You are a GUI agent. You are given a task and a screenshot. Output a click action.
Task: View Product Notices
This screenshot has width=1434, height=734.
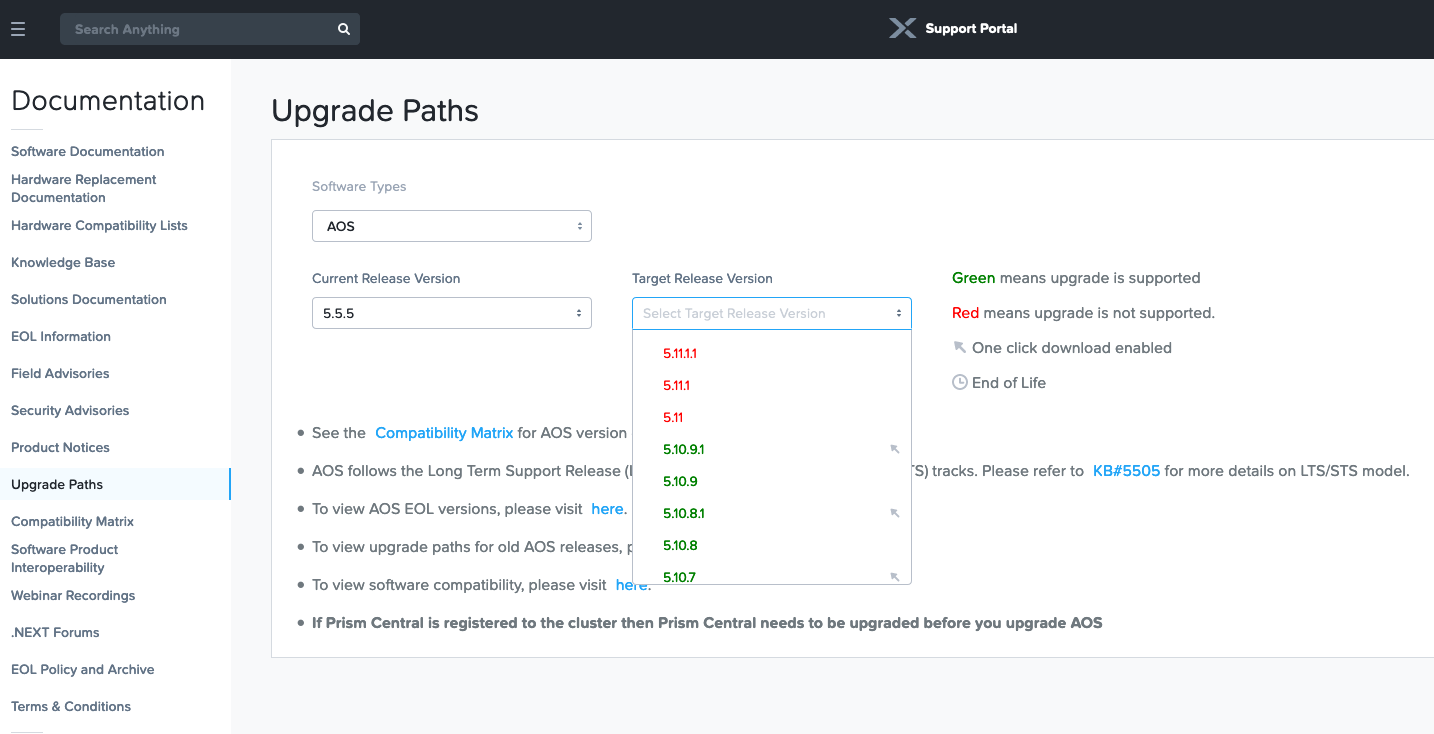(60, 448)
